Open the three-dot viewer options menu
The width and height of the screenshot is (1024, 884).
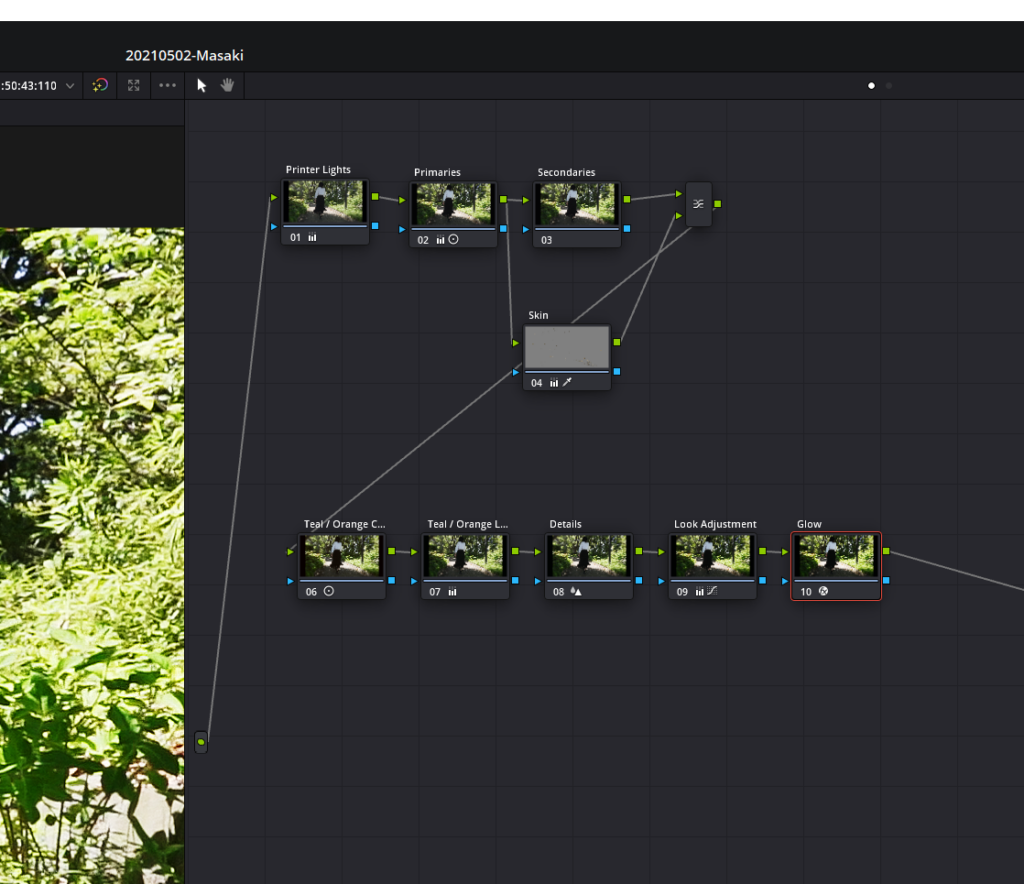coord(167,86)
